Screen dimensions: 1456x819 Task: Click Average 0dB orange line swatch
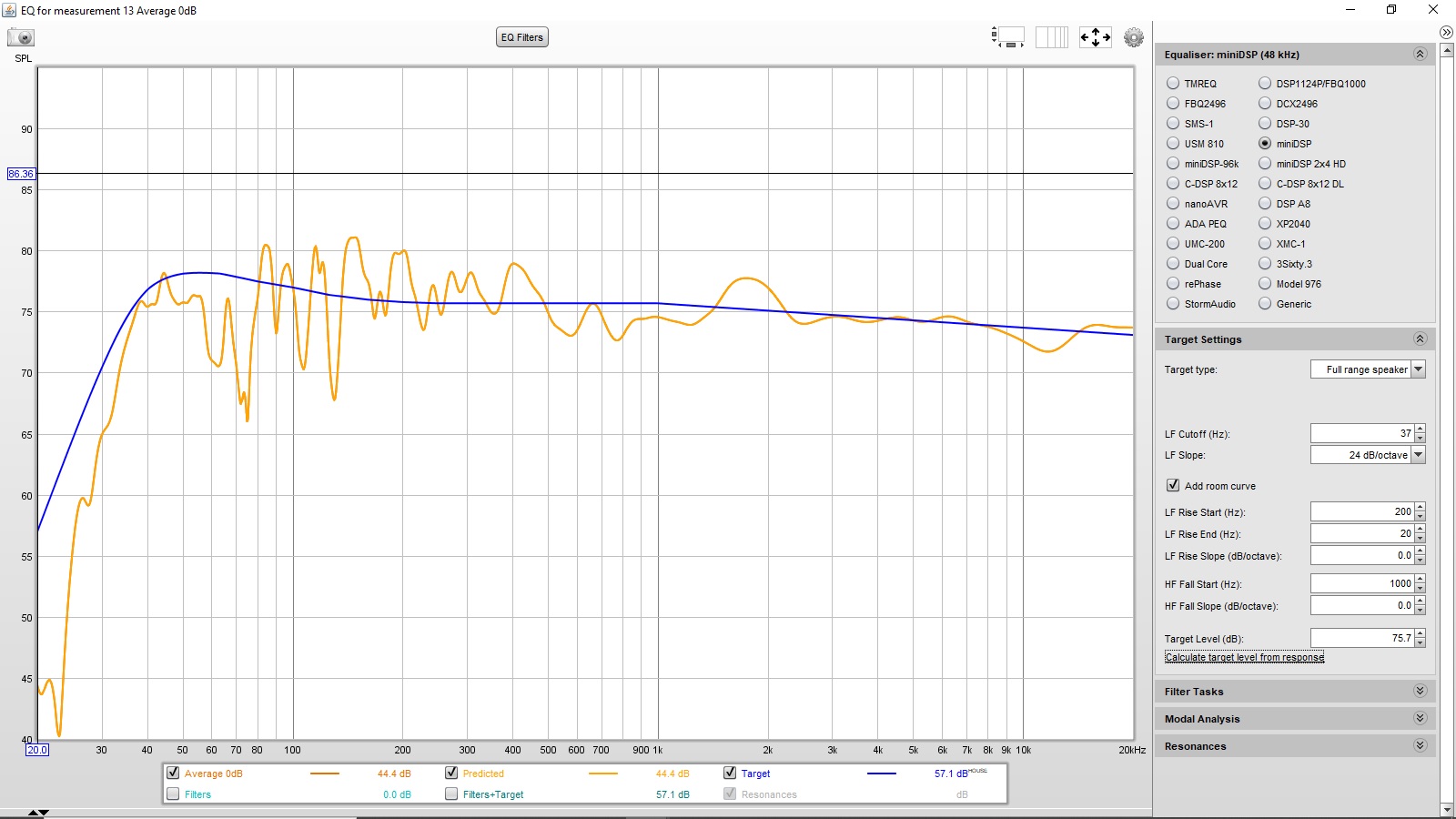tap(325, 773)
